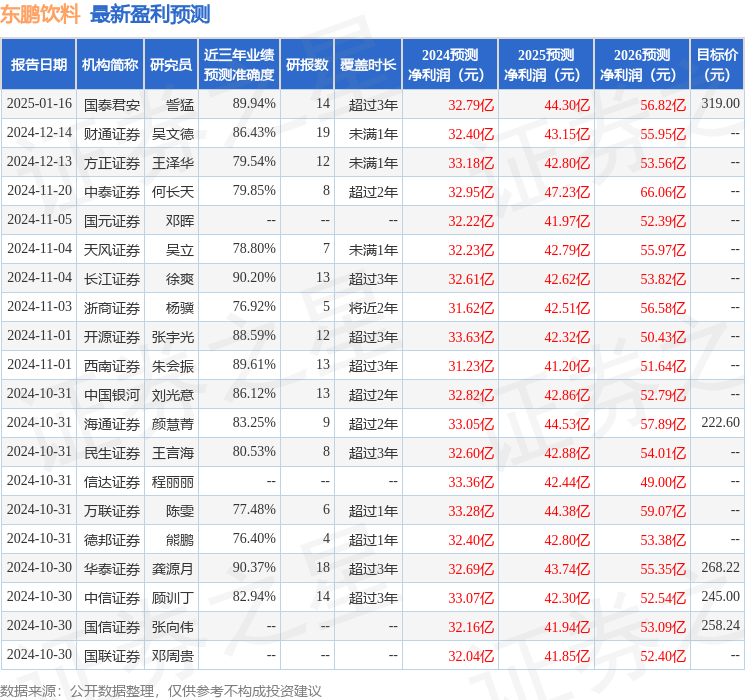Select the 财通证券 institution cell
The height and width of the screenshot is (700, 745).
click(x=112, y=134)
